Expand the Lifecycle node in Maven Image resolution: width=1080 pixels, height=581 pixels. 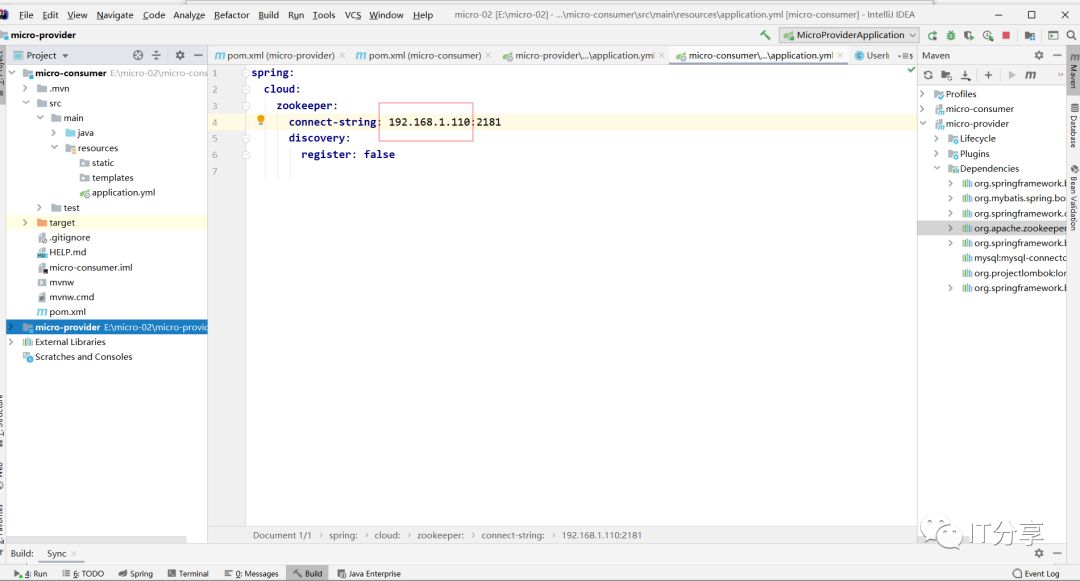point(937,138)
